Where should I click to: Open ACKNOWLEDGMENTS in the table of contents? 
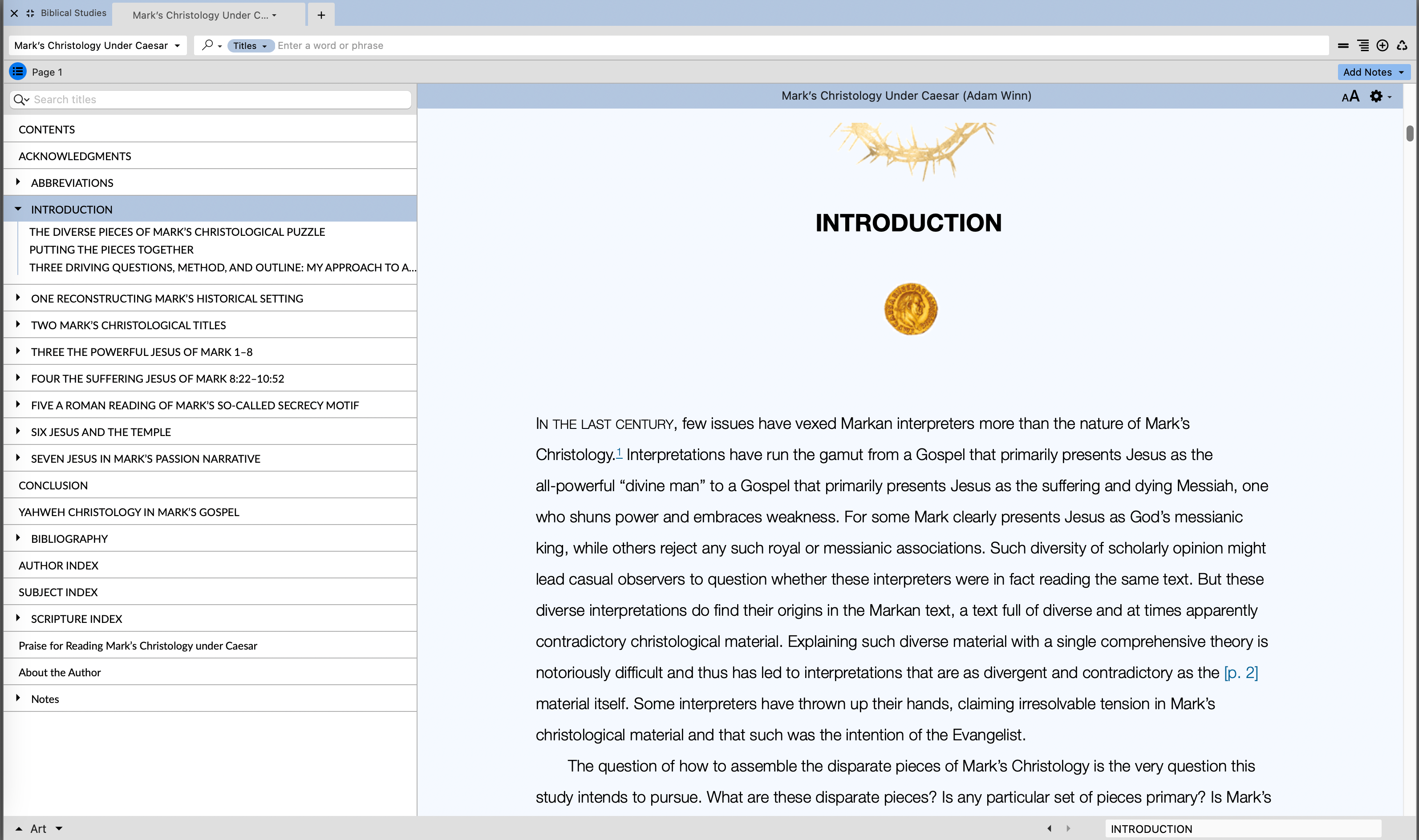210,156
